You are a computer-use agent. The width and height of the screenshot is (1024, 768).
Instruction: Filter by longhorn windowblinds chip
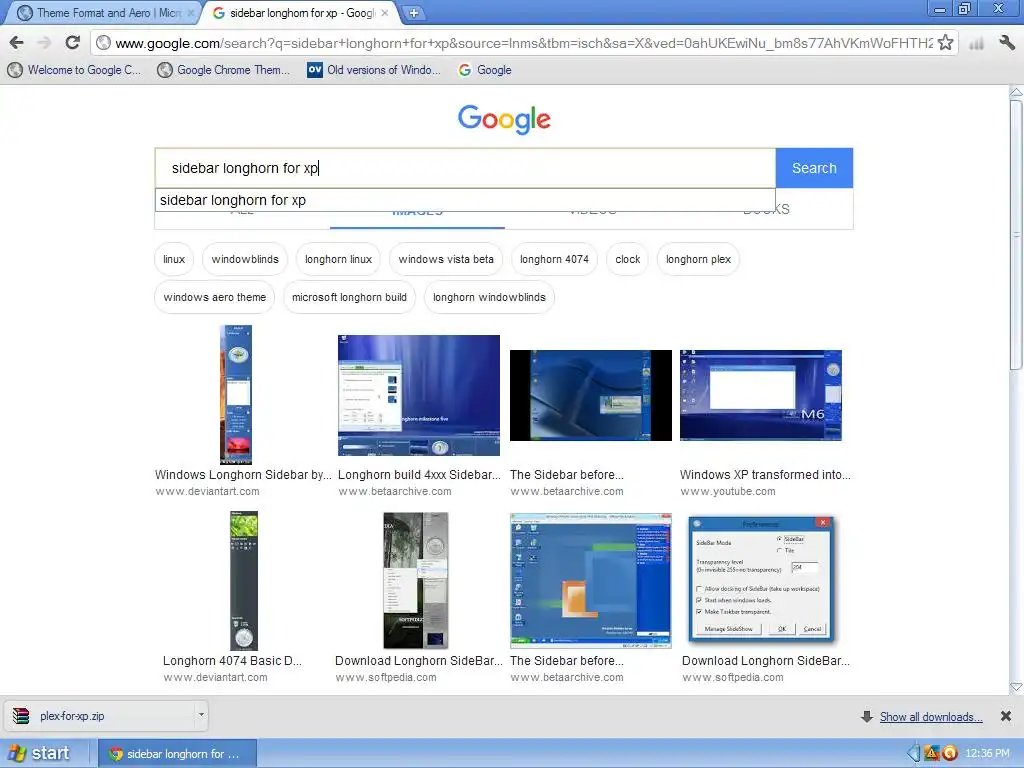pyautogui.click(x=489, y=297)
